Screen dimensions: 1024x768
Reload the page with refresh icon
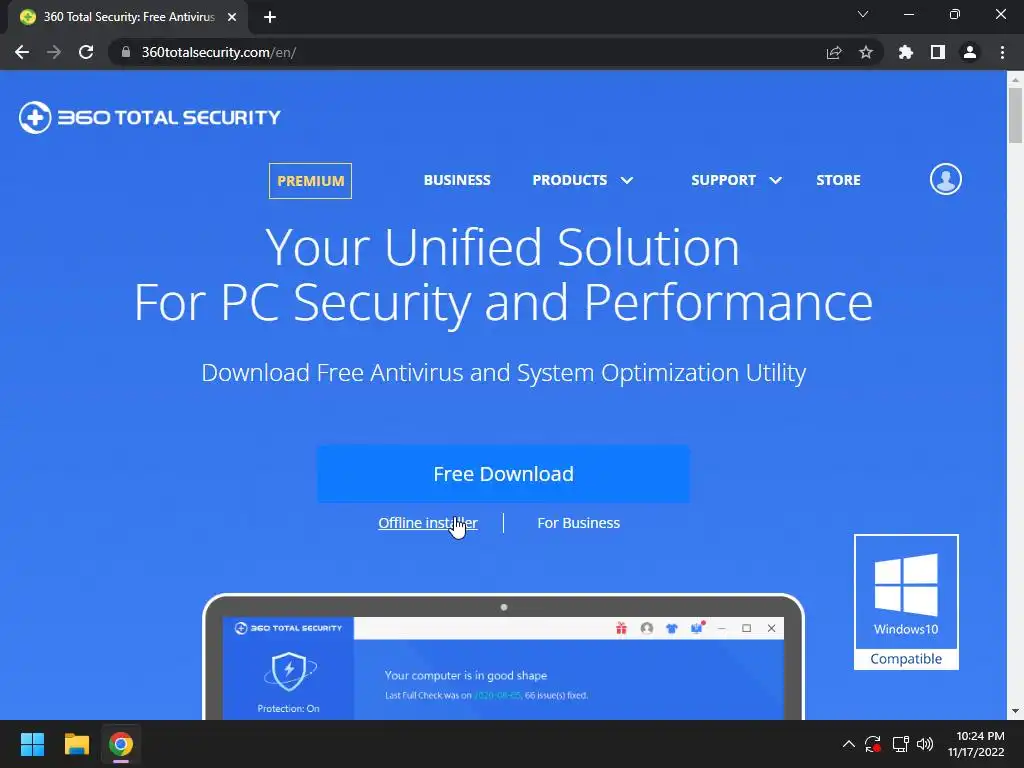86,52
